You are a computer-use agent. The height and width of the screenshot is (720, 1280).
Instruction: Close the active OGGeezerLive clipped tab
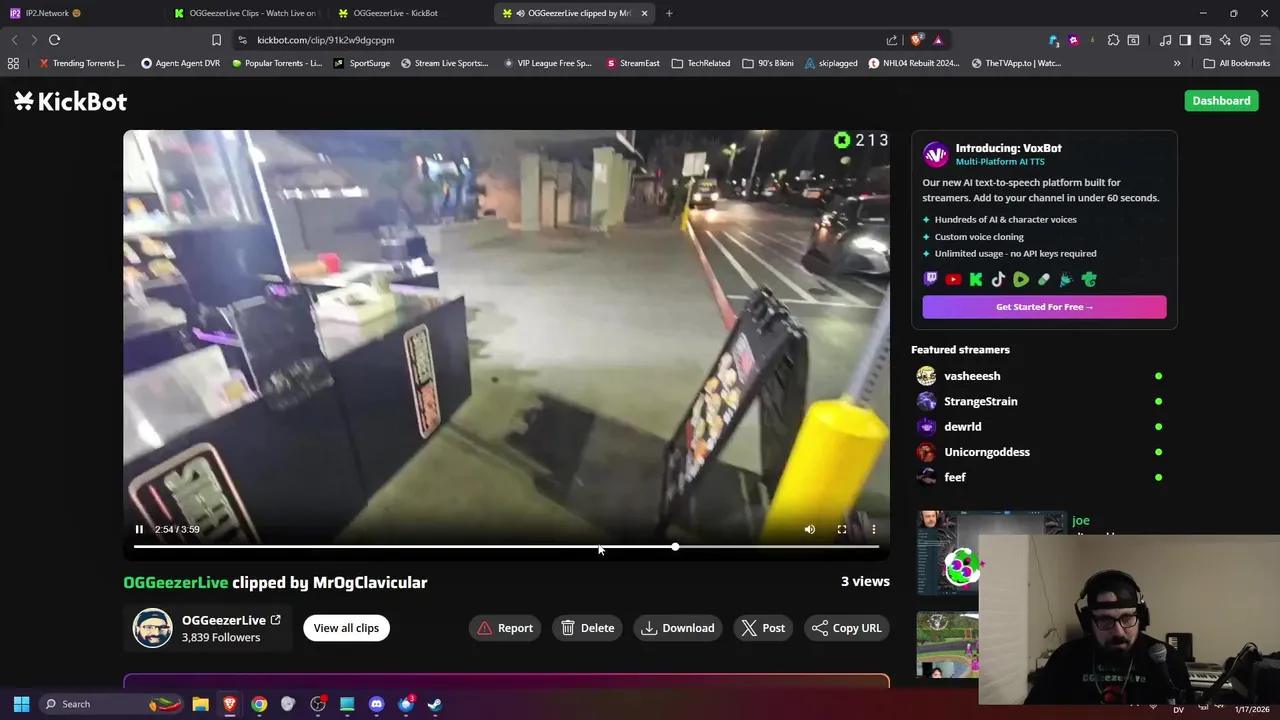(644, 13)
